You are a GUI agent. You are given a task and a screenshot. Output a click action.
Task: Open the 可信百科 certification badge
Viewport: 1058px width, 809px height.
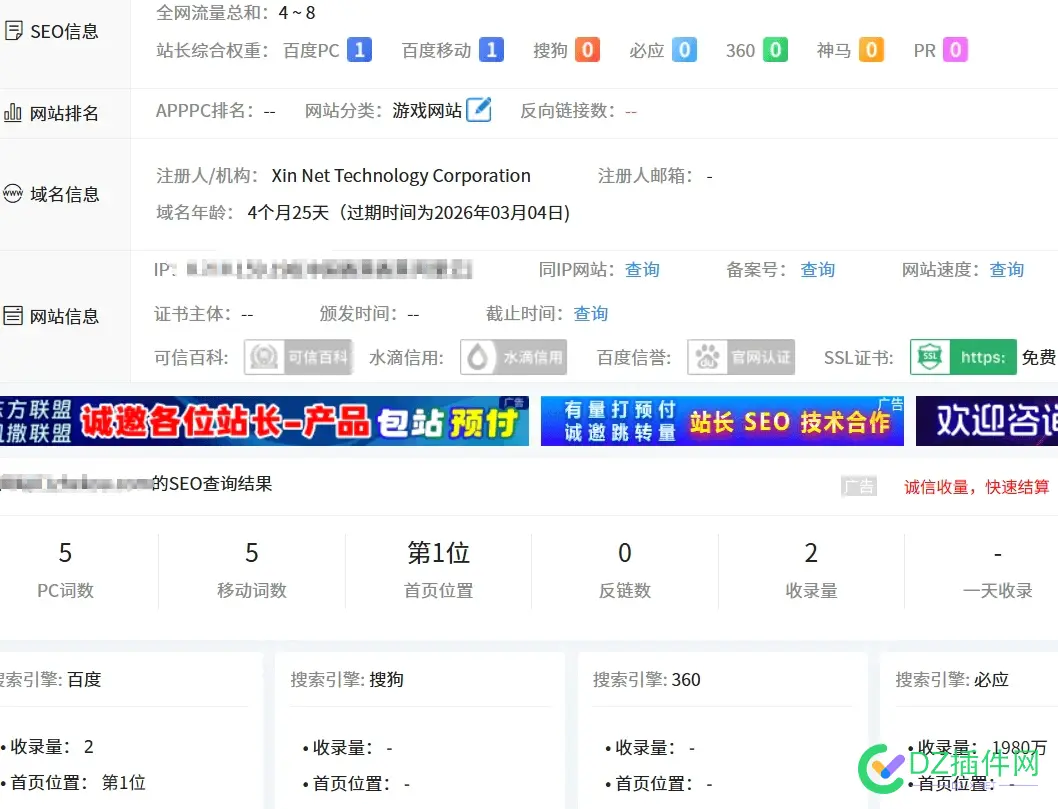[x=298, y=357]
